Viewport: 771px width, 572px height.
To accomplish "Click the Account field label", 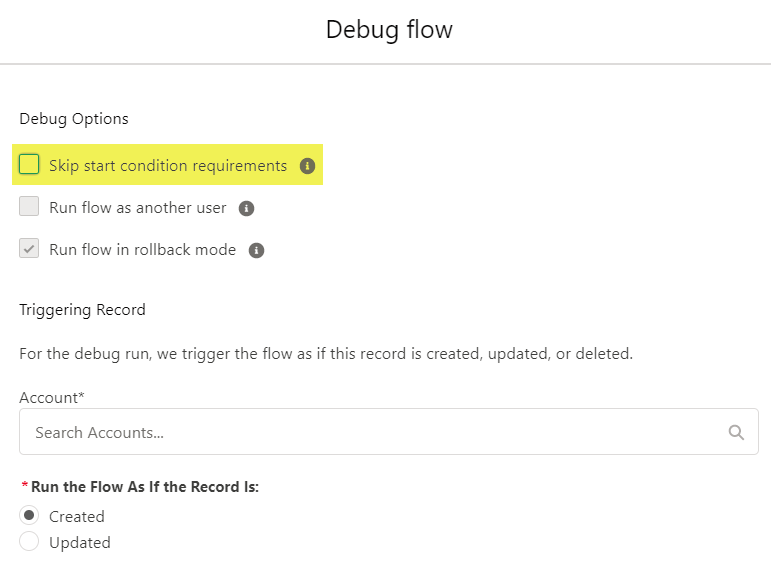I will pyautogui.click(x=52, y=397).
